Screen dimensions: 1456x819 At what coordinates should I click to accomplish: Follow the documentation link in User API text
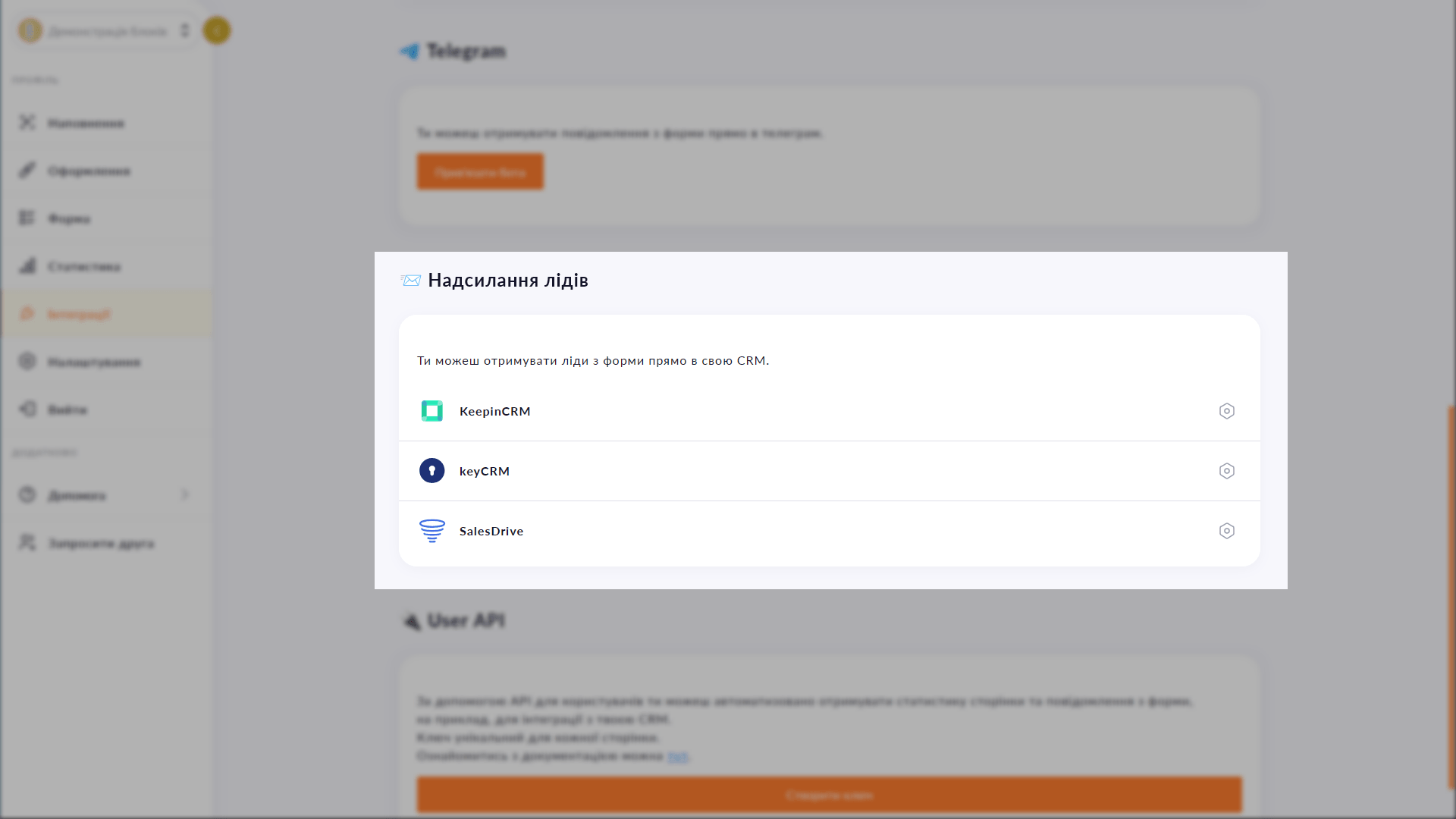678,756
